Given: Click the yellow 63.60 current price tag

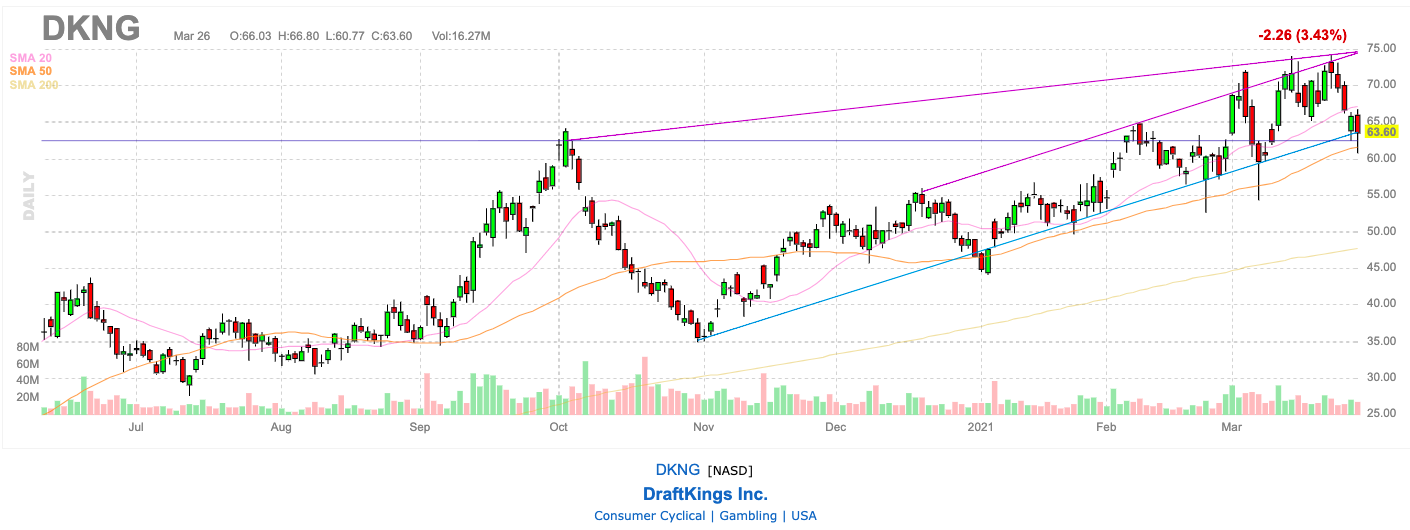Looking at the screenshot, I should 1380,132.
